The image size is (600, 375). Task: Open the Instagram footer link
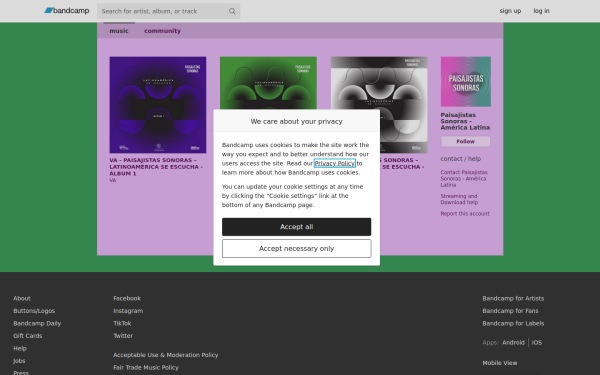tap(128, 311)
